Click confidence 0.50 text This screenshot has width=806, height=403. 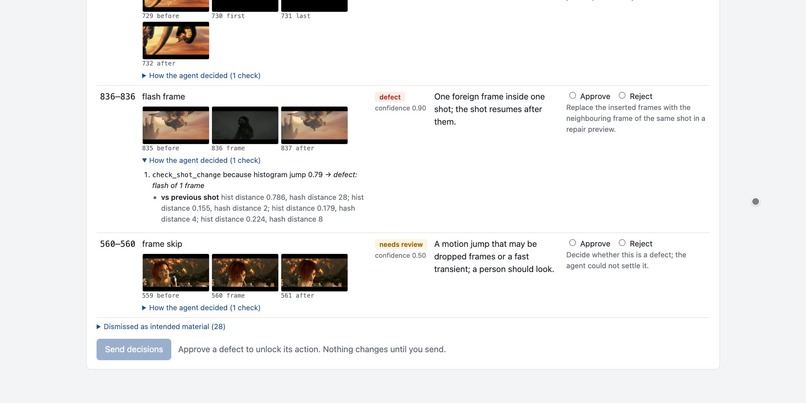[400, 255]
